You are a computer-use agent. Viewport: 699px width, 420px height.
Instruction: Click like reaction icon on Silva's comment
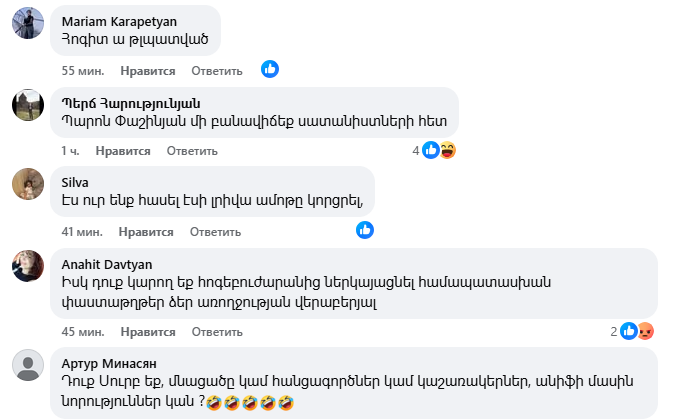(366, 230)
